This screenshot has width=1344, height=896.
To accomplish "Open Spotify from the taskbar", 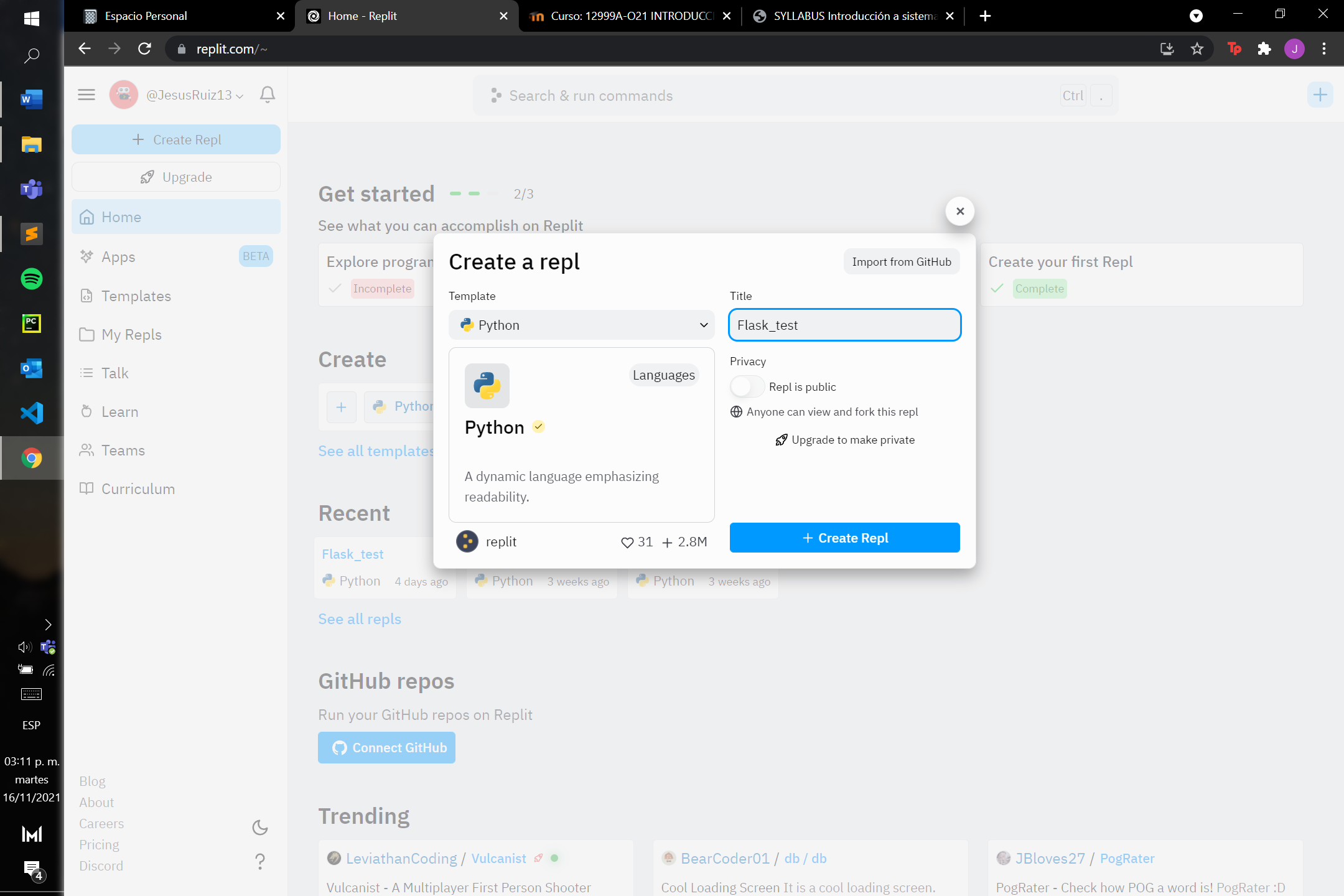I will 32,279.
